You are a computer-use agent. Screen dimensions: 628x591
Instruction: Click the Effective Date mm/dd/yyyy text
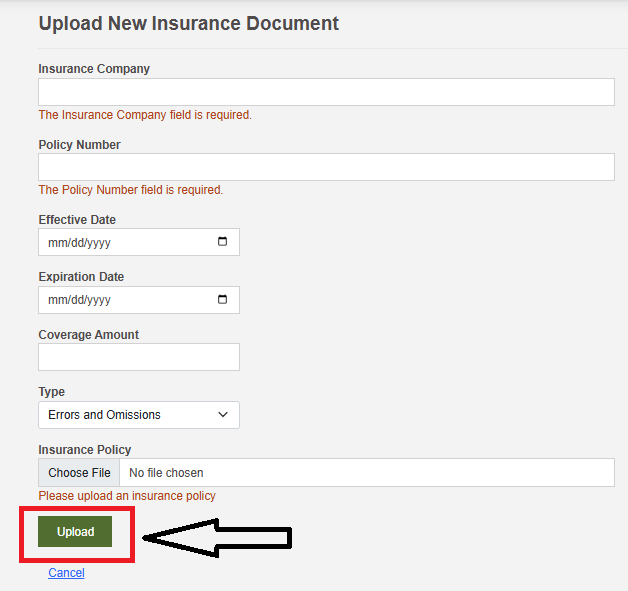pos(79,243)
